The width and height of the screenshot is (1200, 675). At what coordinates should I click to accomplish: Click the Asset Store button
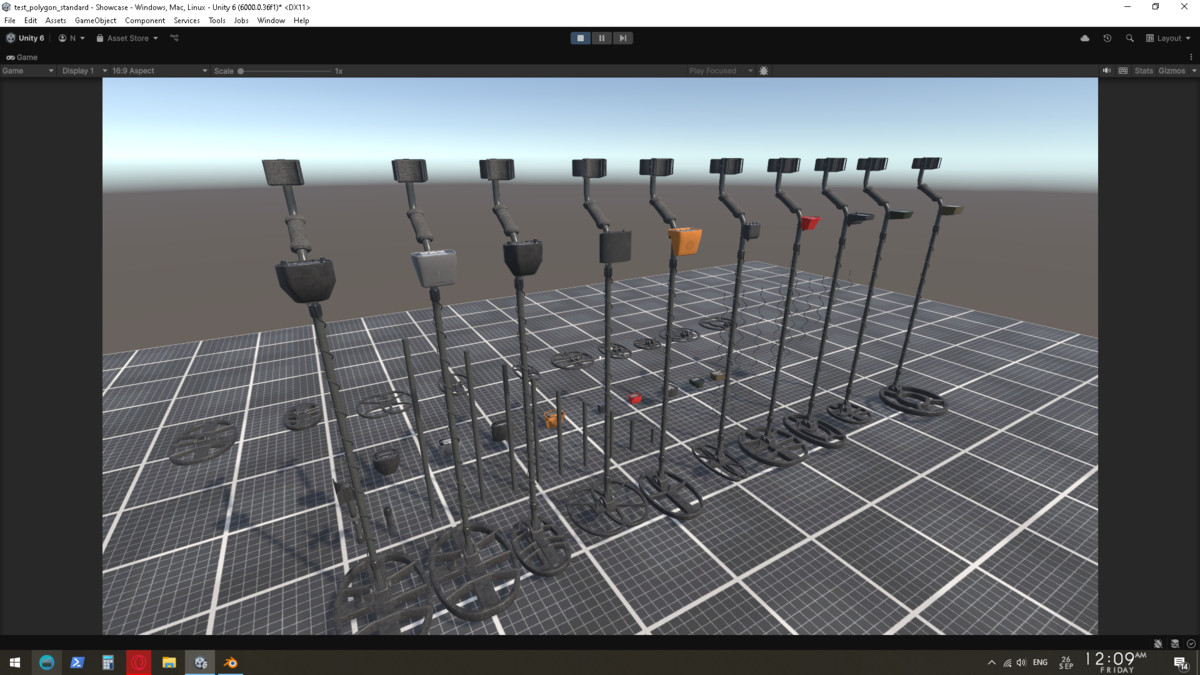(127, 38)
